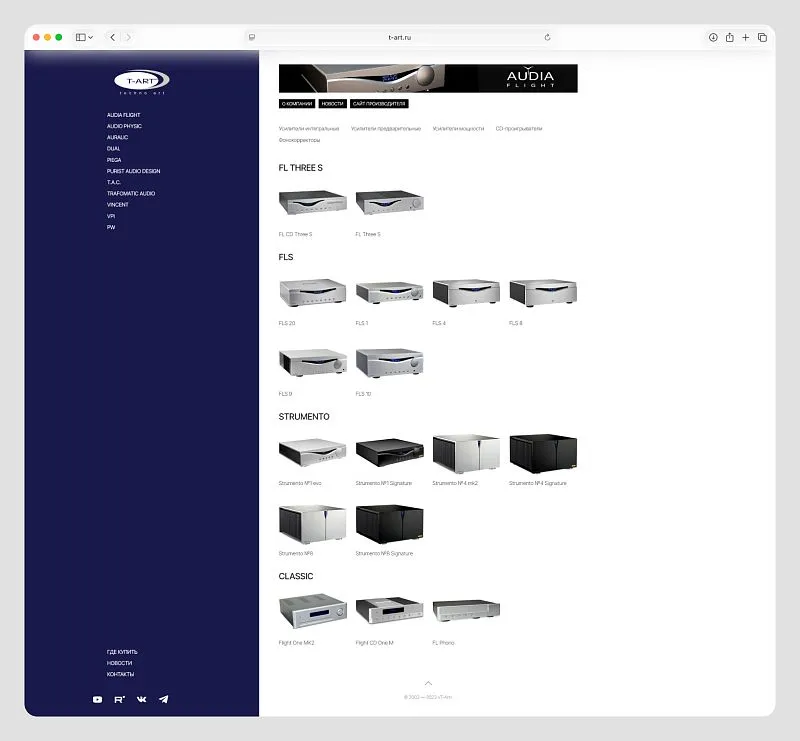This screenshot has width=800, height=741.
Task: Open the AURALIC brand in sidebar
Action: [x=117, y=137]
